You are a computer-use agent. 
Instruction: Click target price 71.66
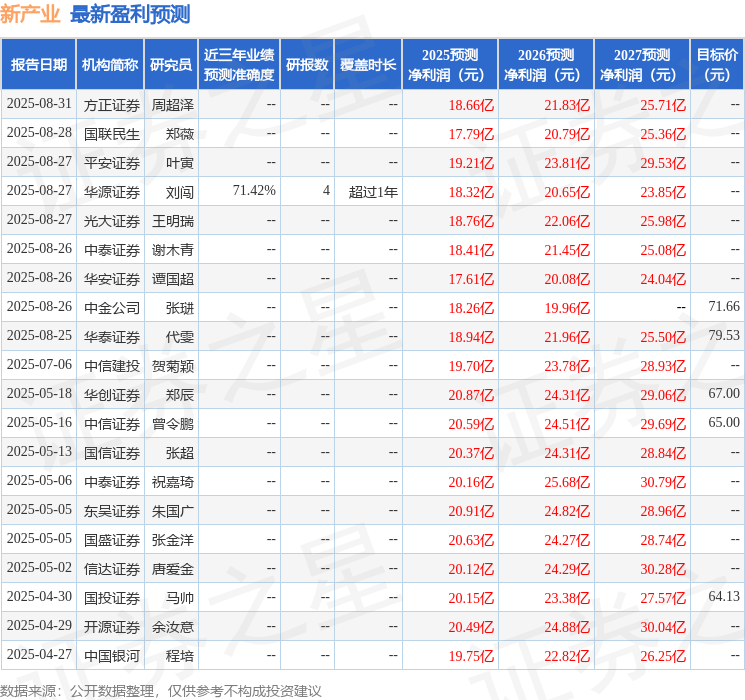724,306
